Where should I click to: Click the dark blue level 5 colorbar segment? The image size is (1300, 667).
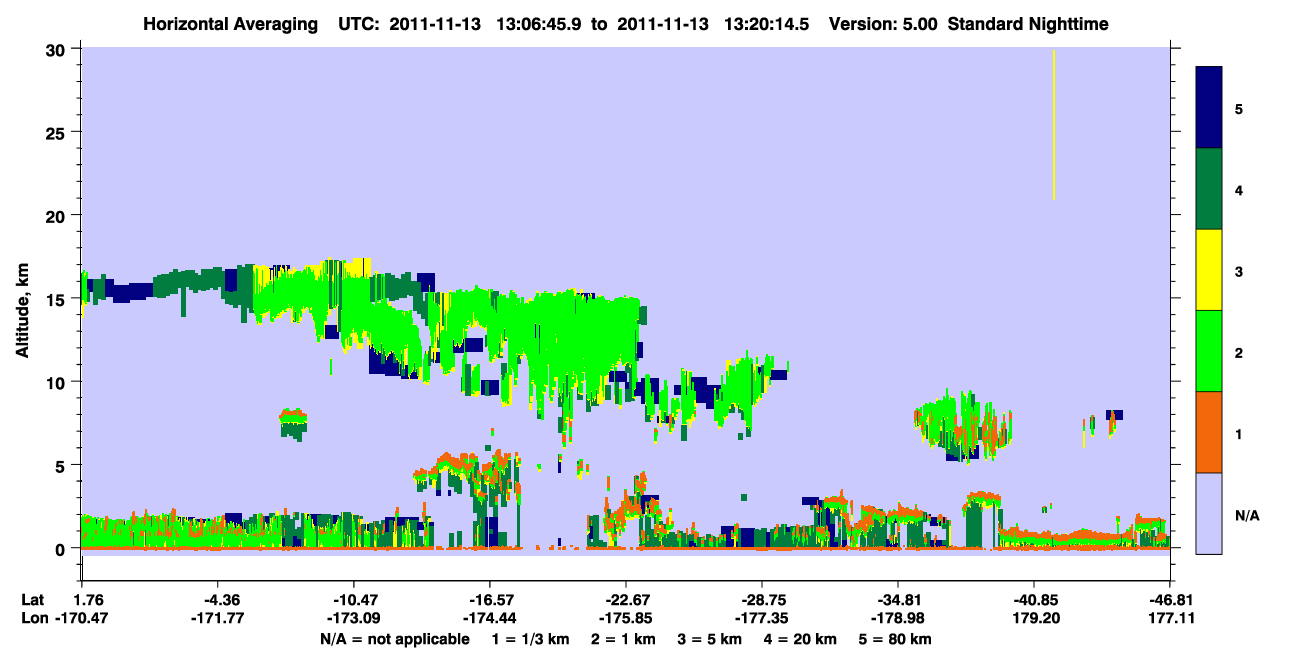[1209, 108]
